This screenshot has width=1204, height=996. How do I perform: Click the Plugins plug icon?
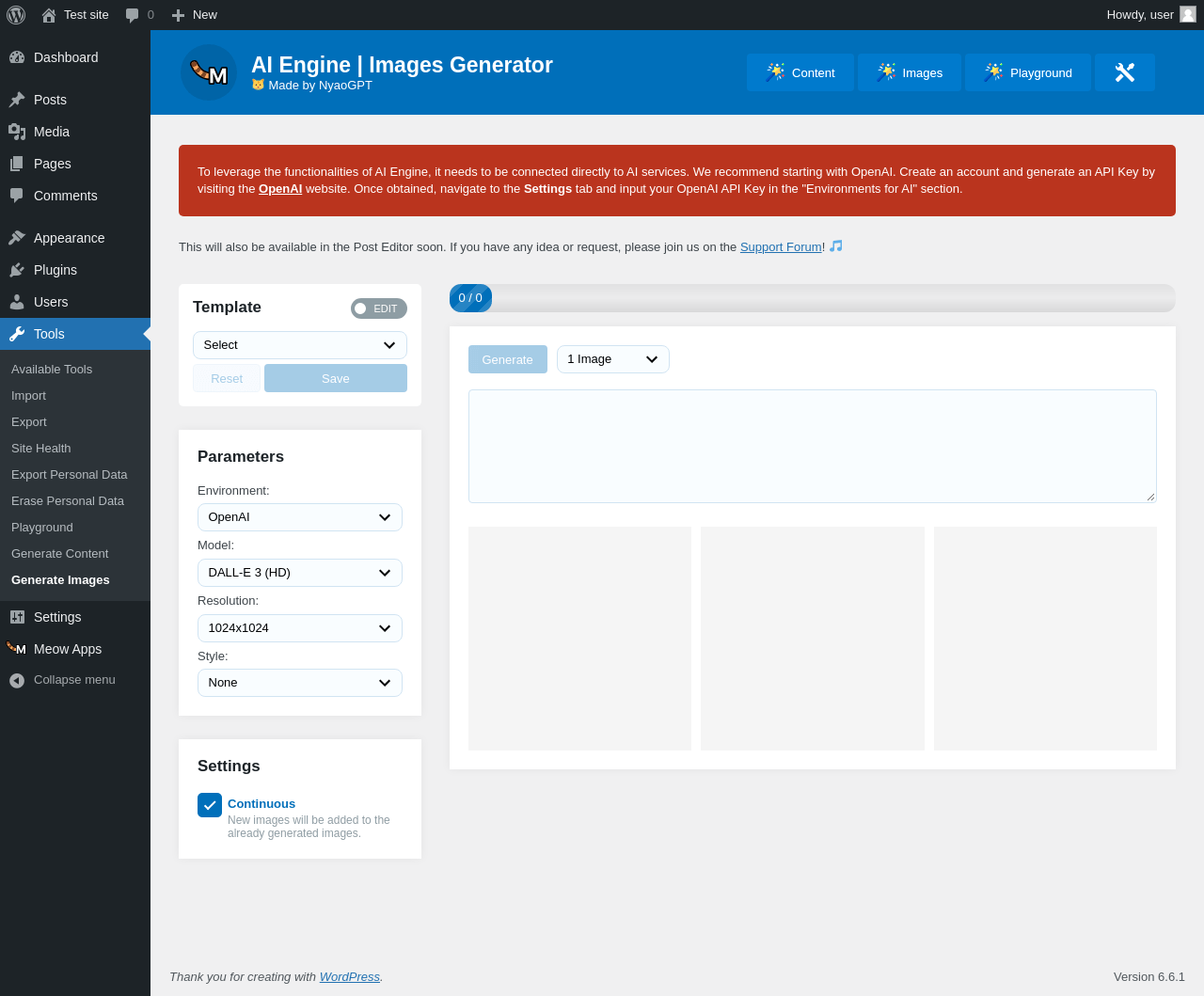click(x=17, y=270)
